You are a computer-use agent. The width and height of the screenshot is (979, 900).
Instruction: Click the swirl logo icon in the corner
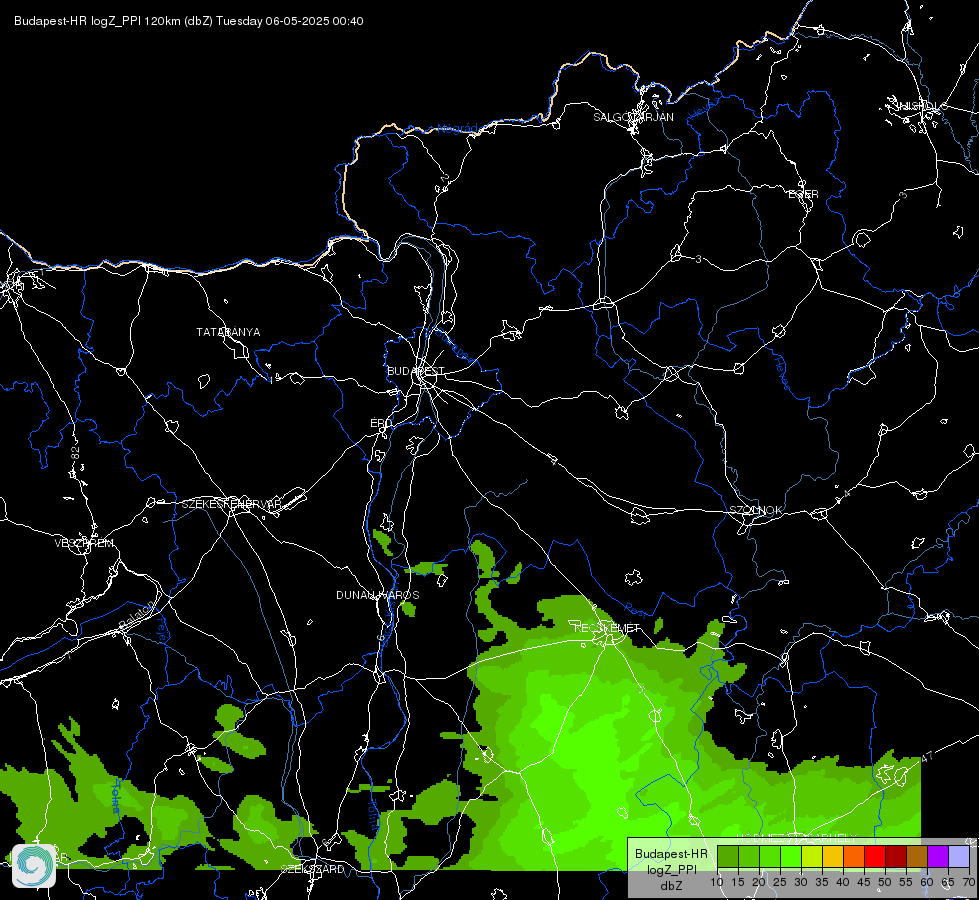(34, 866)
